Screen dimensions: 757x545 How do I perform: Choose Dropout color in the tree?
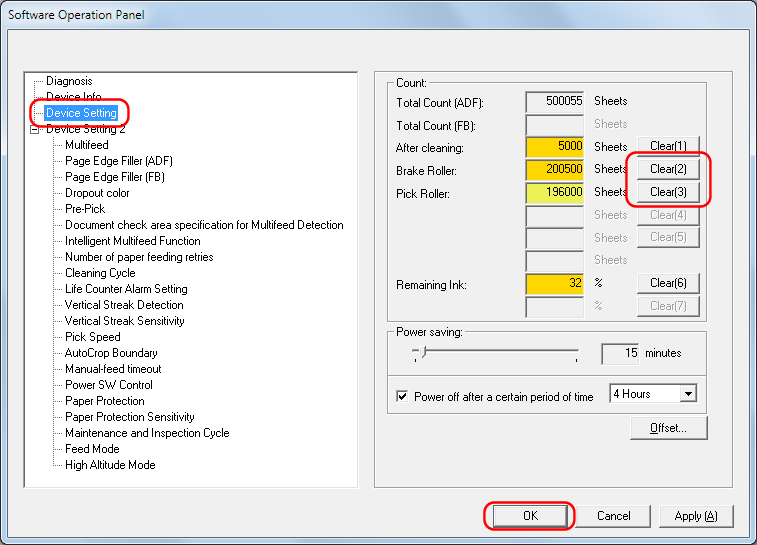[97, 193]
